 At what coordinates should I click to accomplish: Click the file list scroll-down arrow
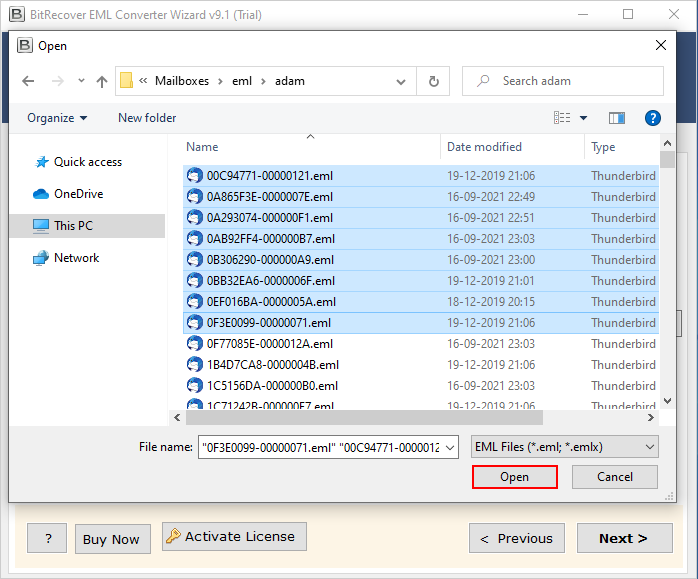tap(667, 401)
